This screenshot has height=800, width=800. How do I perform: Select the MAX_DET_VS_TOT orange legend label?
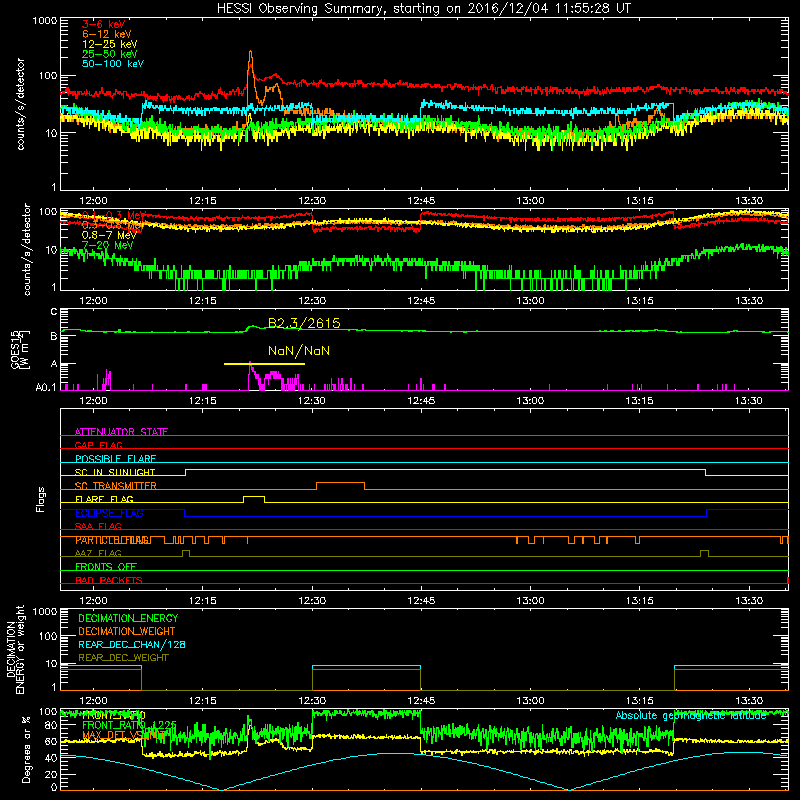click(x=124, y=736)
